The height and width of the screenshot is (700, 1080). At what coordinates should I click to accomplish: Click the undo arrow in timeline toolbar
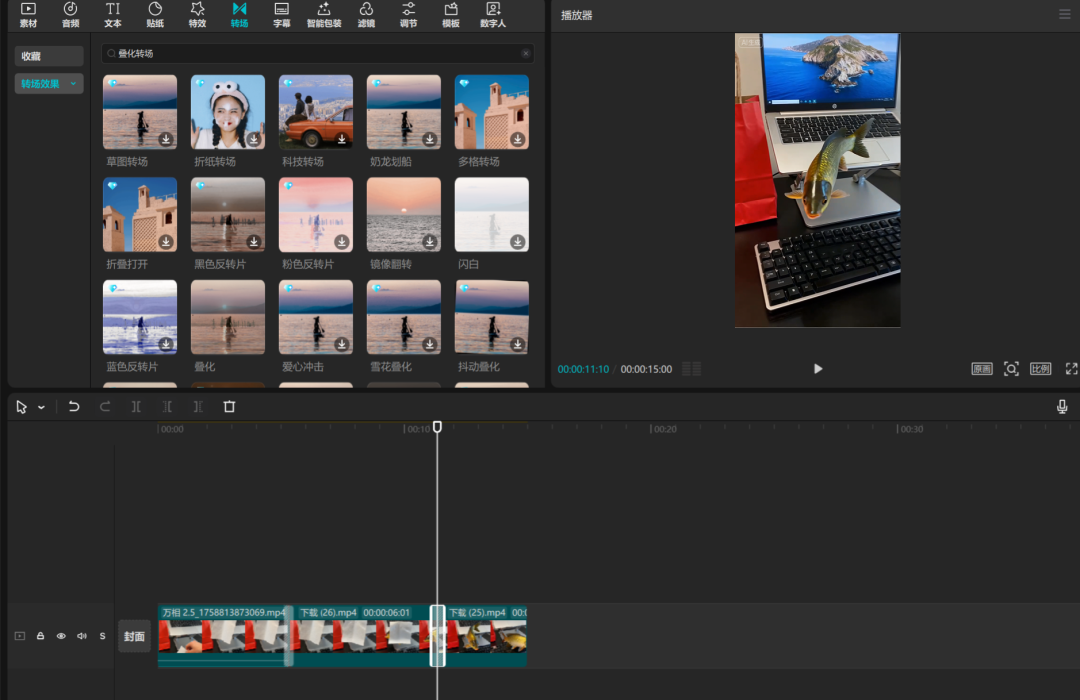click(x=74, y=407)
